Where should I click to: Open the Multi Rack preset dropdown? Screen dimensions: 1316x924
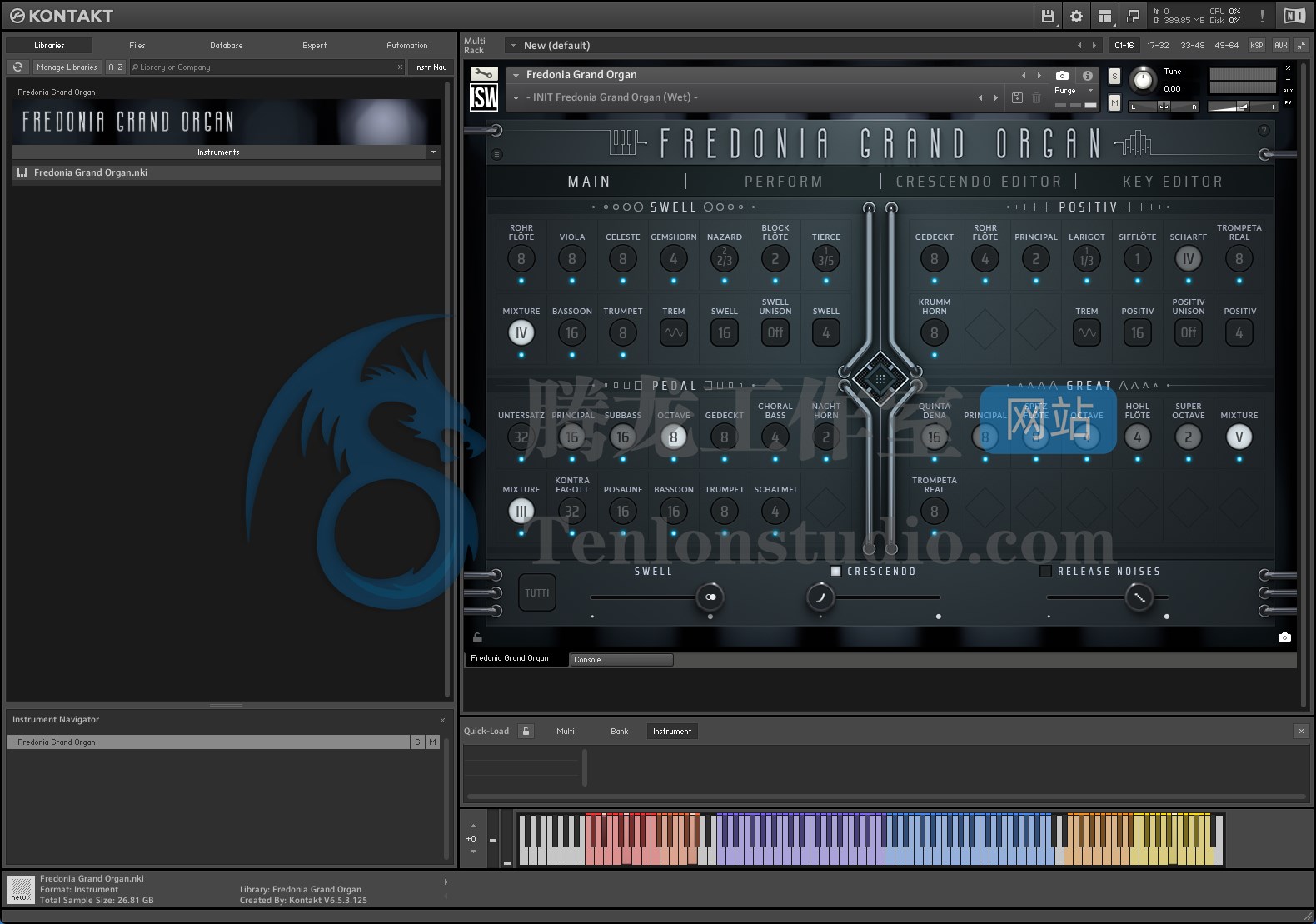tap(514, 46)
